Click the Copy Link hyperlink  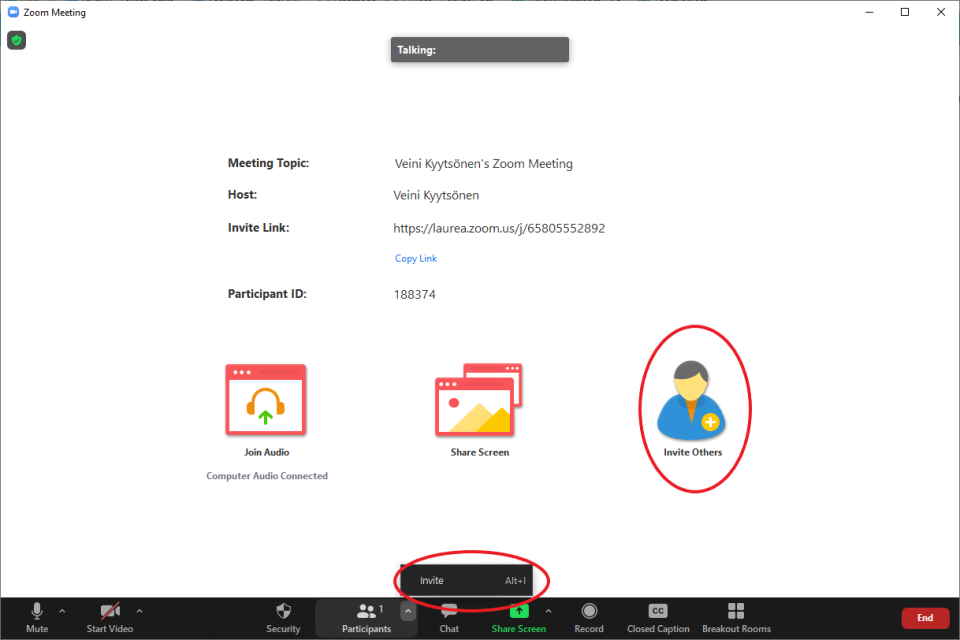(x=416, y=258)
